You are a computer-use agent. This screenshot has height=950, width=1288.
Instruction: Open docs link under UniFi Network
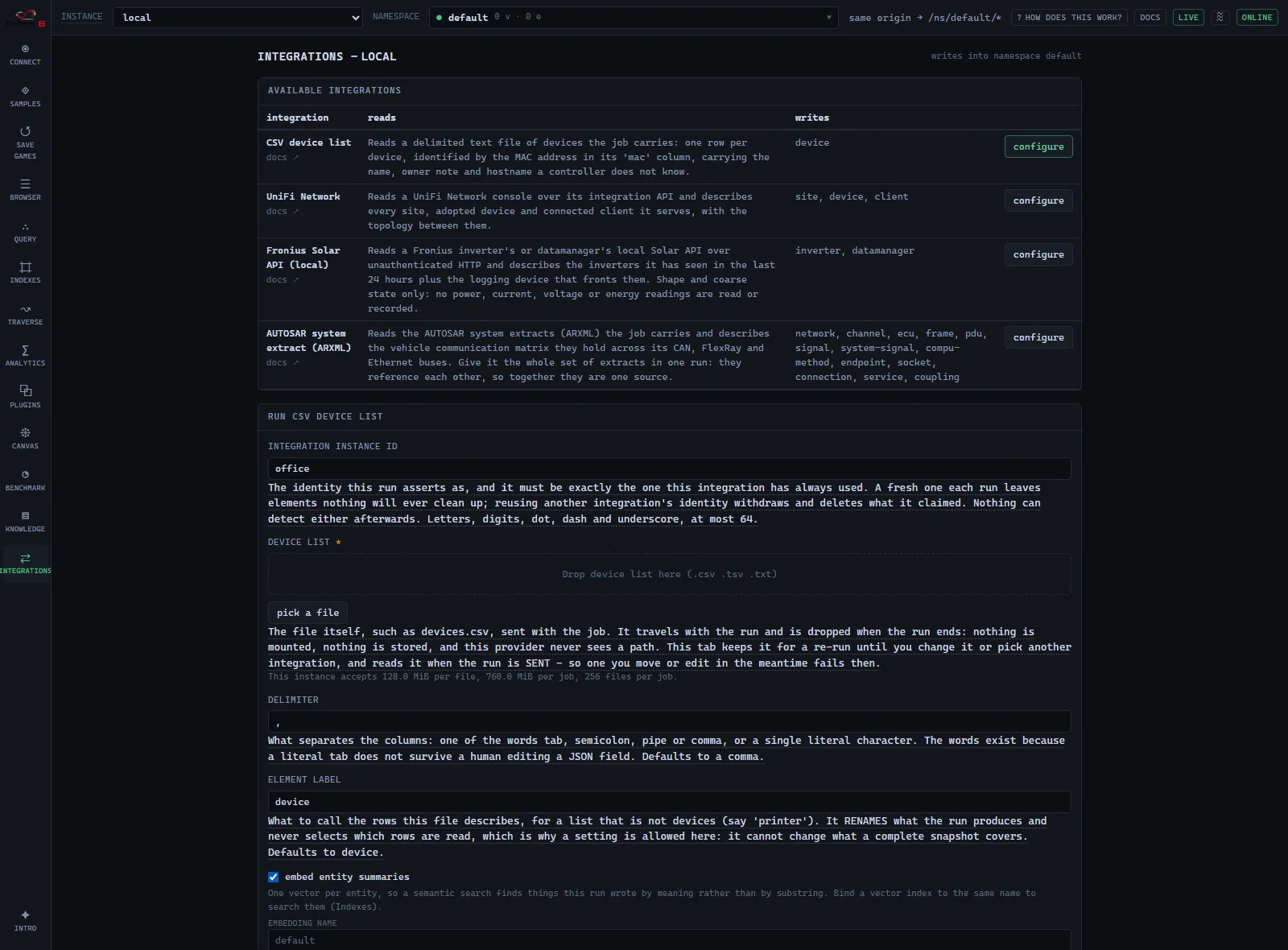pyautogui.click(x=283, y=212)
